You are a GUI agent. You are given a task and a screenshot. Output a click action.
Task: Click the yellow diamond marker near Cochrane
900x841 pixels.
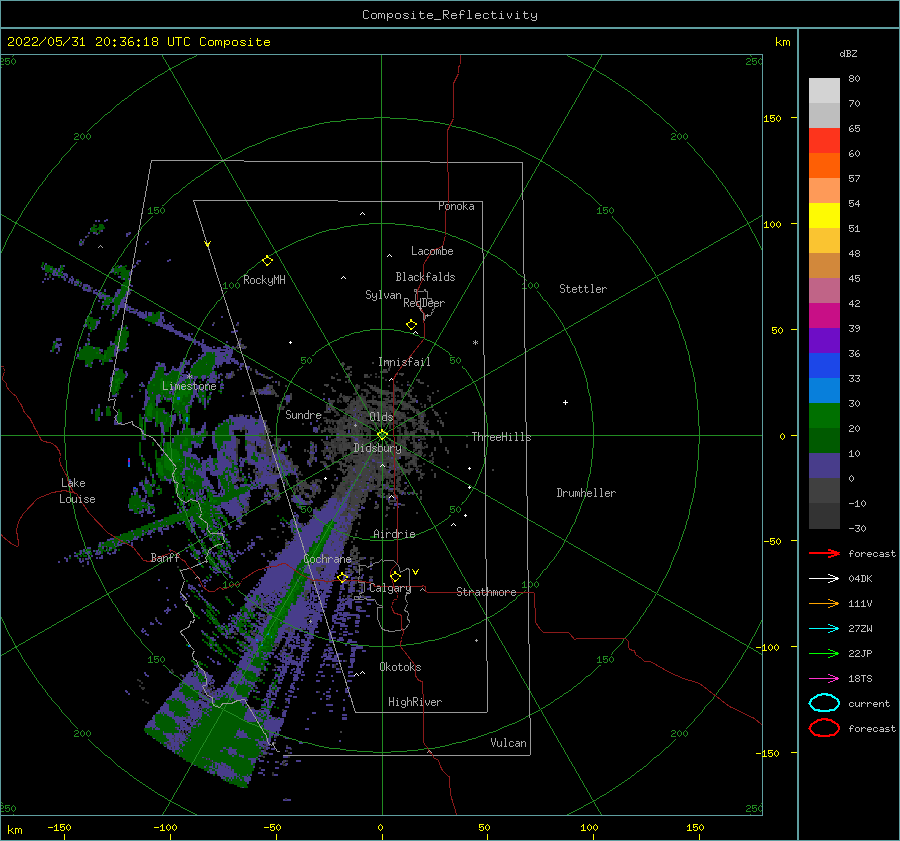(x=343, y=577)
